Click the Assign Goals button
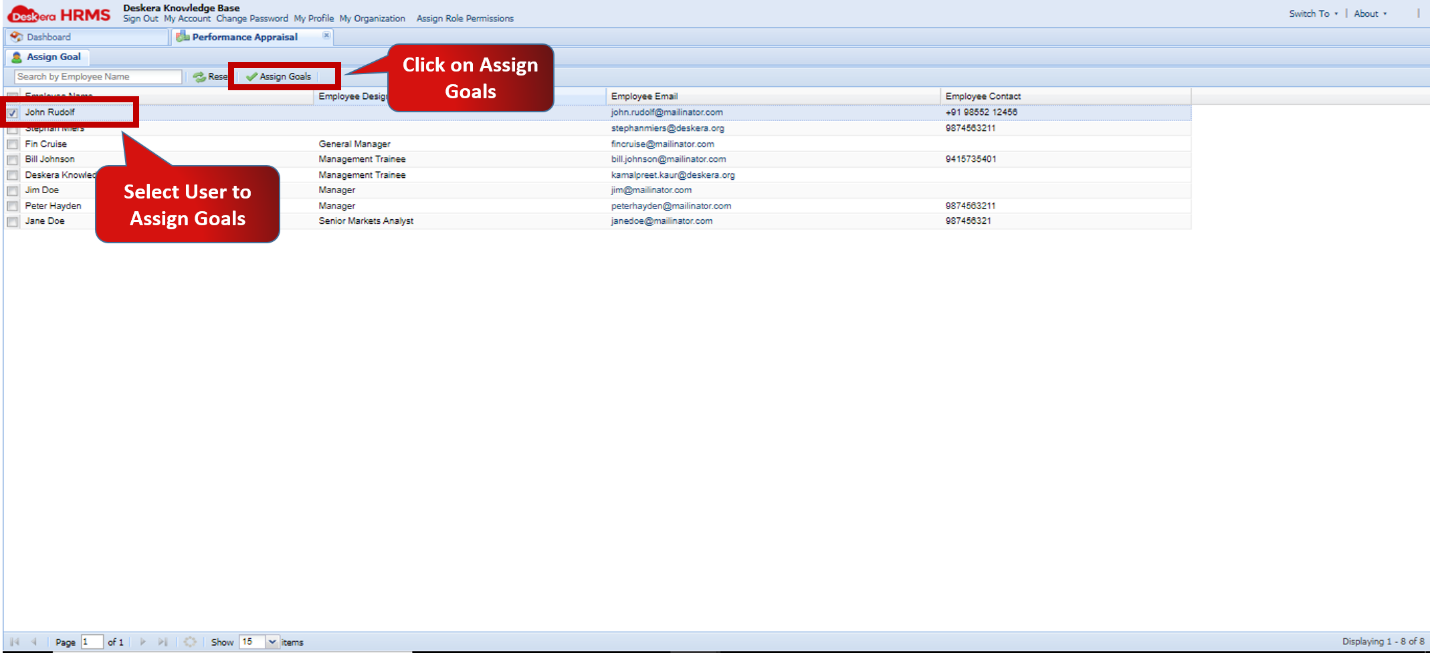The height and width of the screenshot is (653, 1430). (x=283, y=75)
